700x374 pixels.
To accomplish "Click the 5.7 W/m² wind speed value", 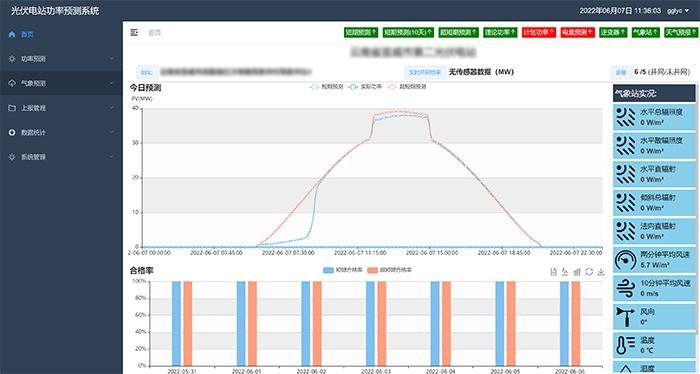I will pyautogui.click(x=652, y=265).
